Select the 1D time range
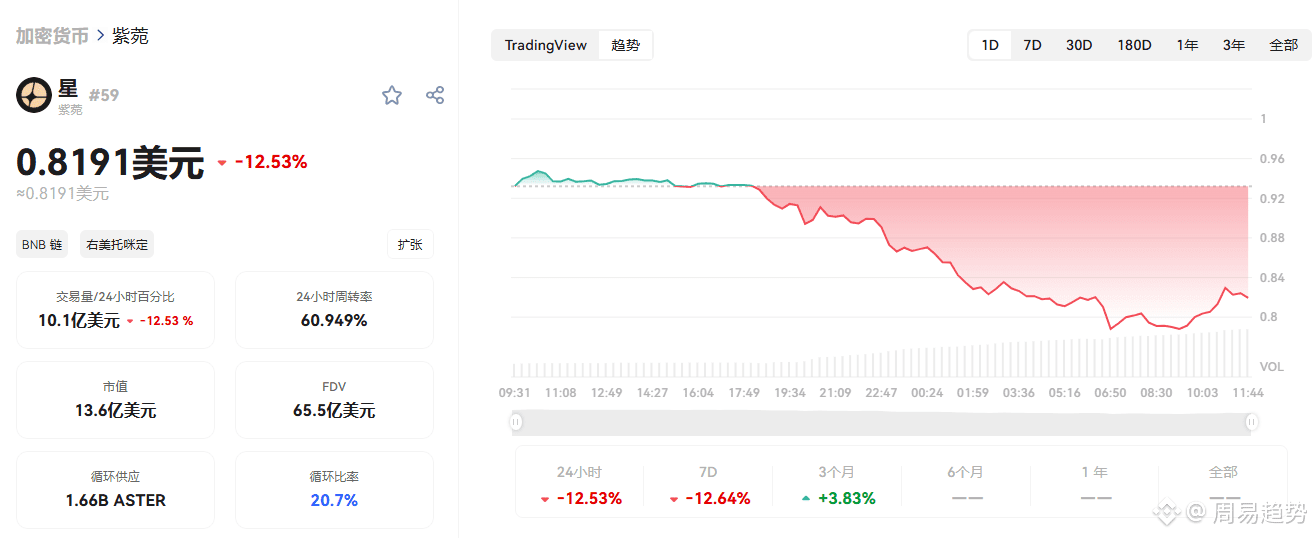Image resolution: width=1315 pixels, height=538 pixels. point(990,45)
